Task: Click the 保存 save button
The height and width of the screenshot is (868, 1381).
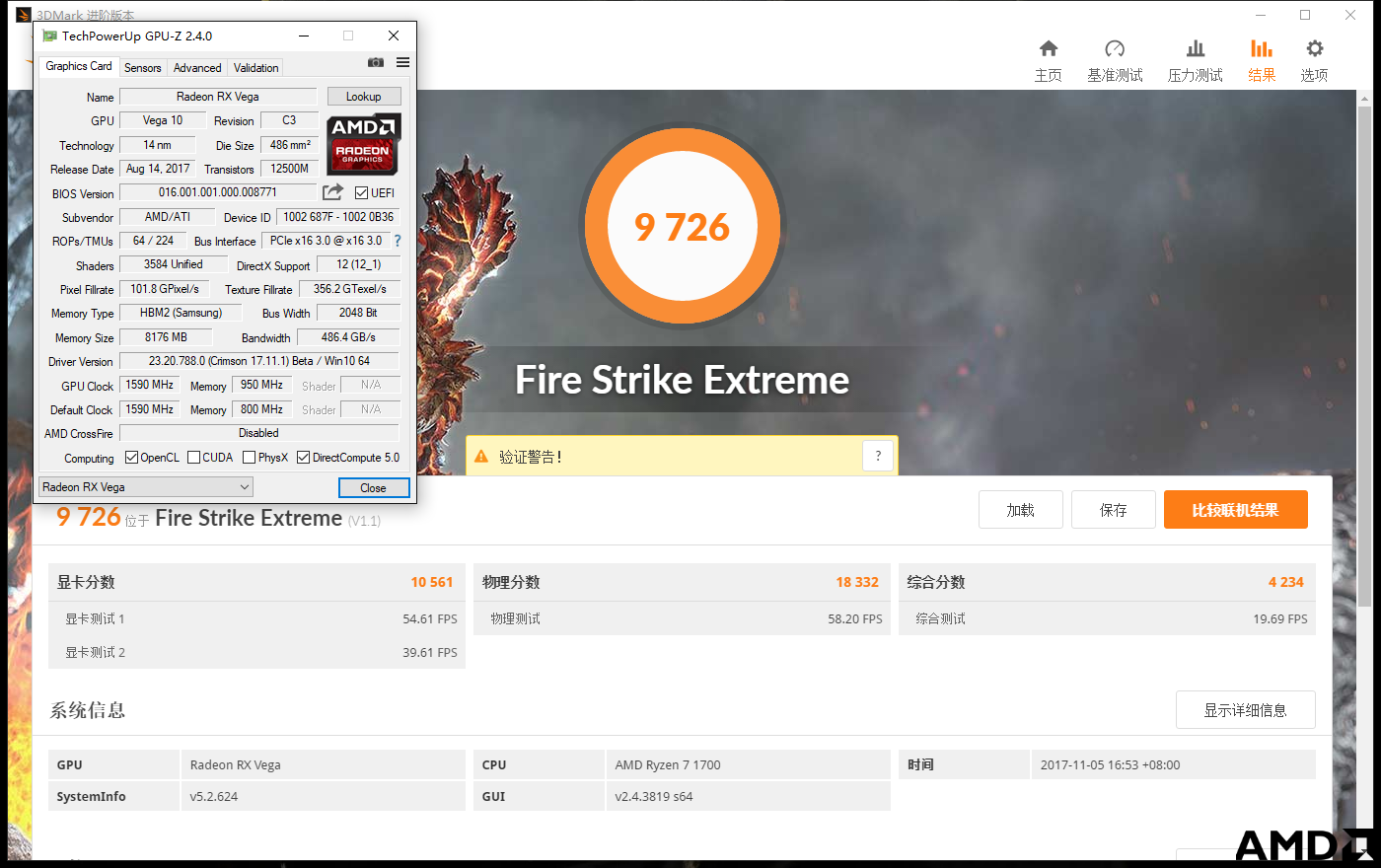Action: coord(1113,510)
